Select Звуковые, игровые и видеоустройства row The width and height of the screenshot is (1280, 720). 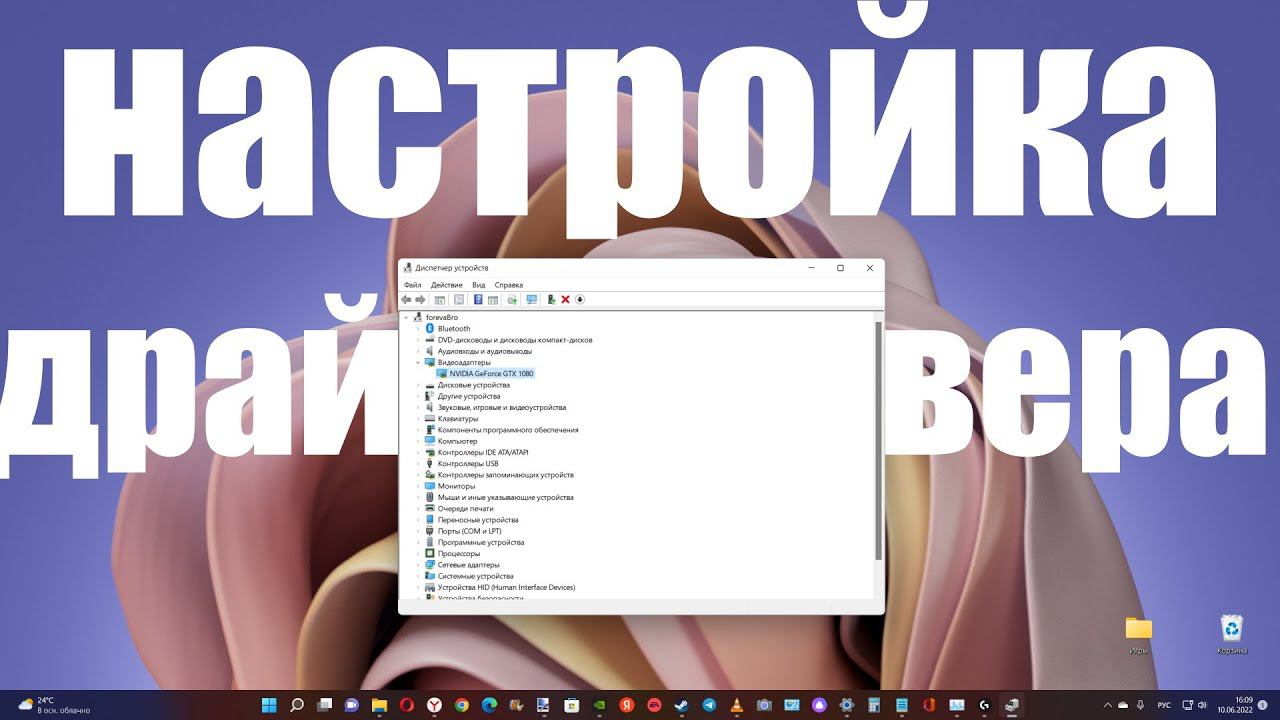[x=495, y=407]
